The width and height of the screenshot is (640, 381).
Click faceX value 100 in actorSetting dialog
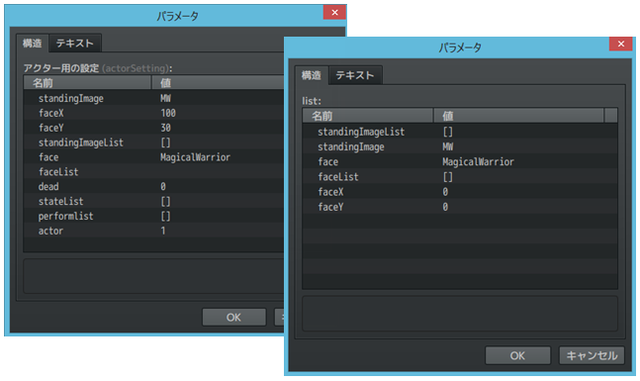(x=168, y=113)
